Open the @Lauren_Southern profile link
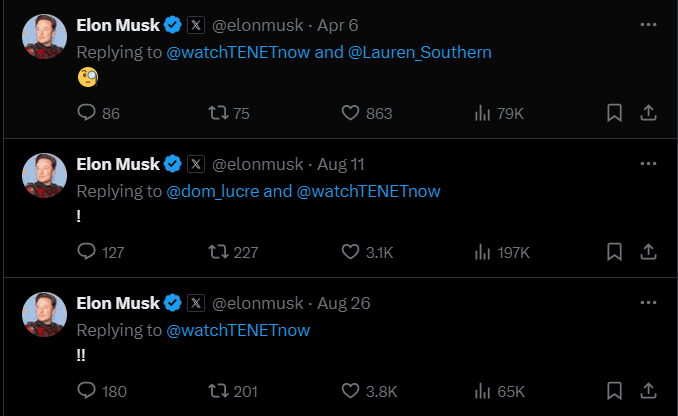Viewport: 678px width, 416px height. pyautogui.click(x=419, y=51)
